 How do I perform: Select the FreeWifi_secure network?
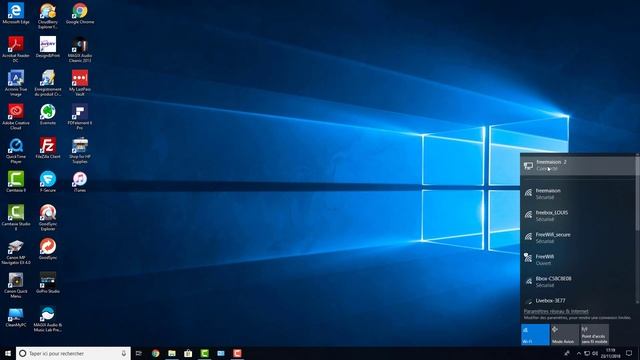coord(578,238)
